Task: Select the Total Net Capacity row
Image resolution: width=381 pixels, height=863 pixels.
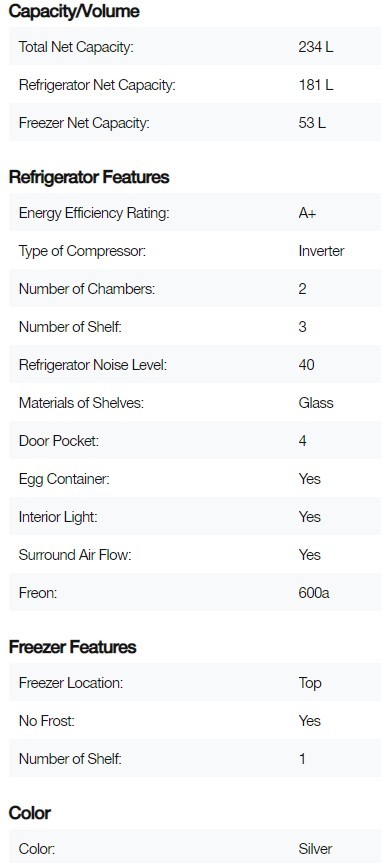Action: coord(195,47)
